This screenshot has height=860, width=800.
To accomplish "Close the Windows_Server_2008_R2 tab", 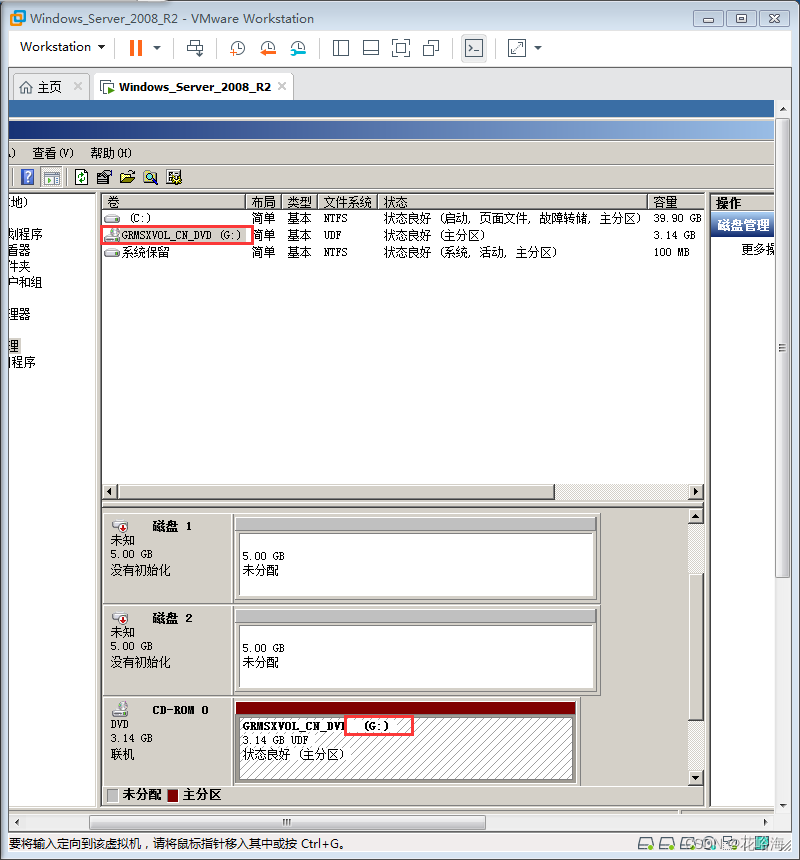I will [282, 86].
